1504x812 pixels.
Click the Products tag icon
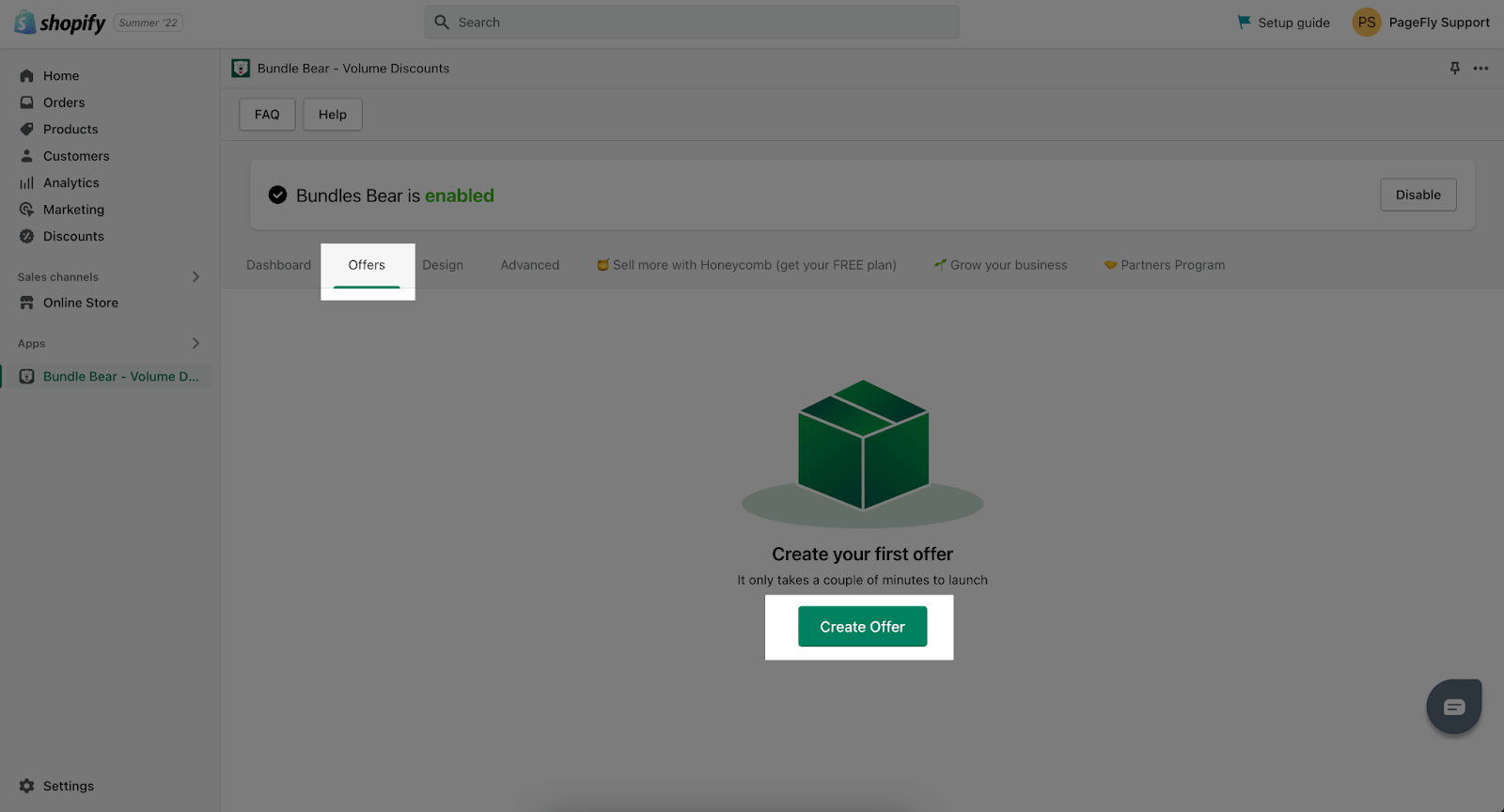(26, 130)
